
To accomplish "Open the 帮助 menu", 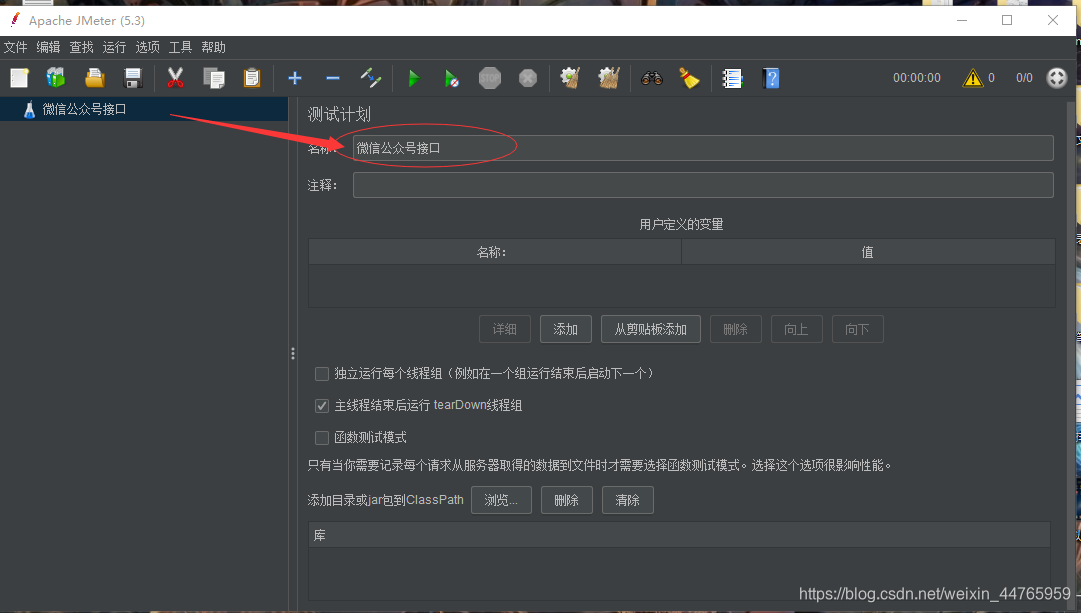I will point(214,47).
